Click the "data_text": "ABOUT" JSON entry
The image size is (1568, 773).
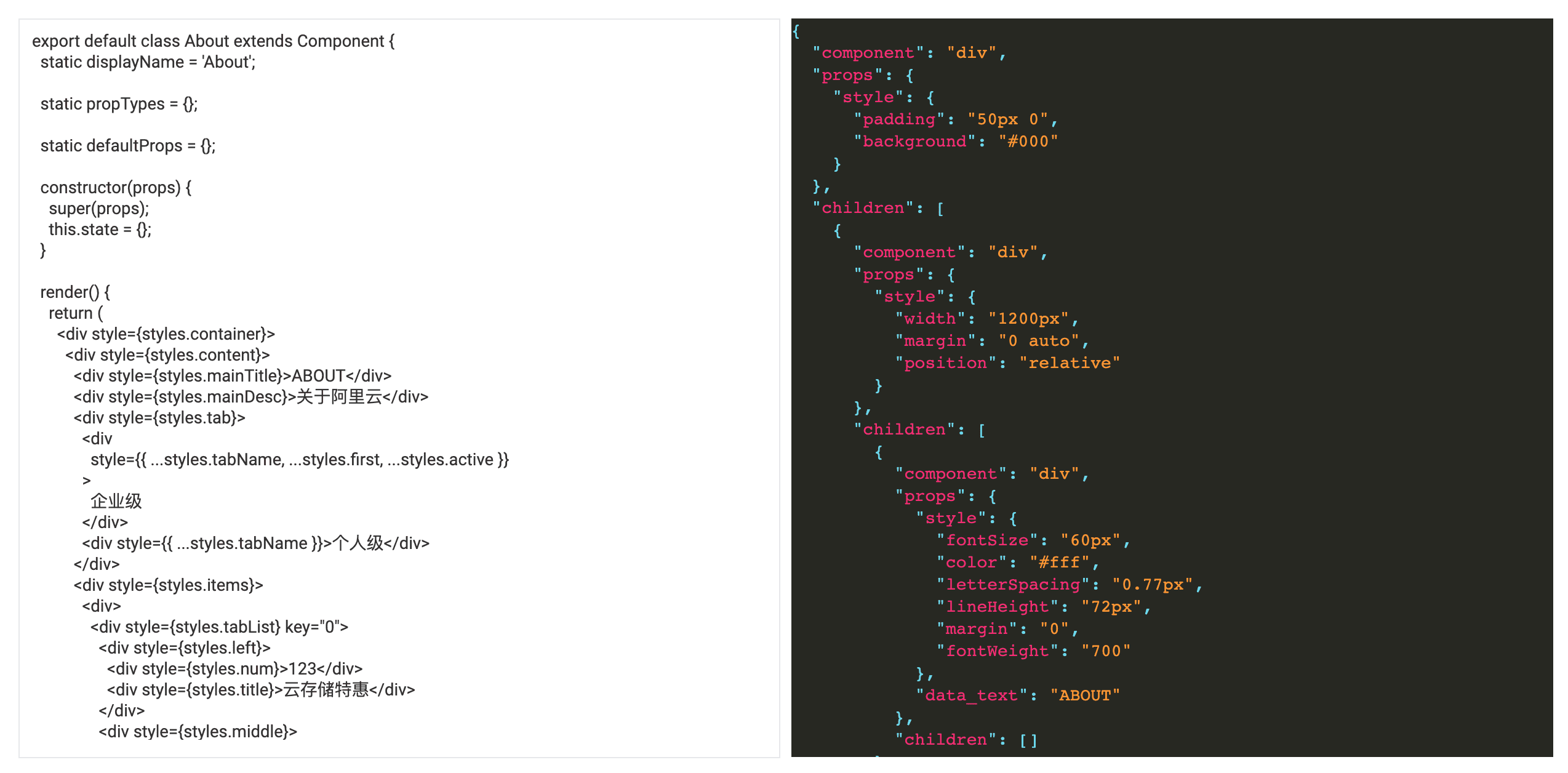click(1018, 695)
